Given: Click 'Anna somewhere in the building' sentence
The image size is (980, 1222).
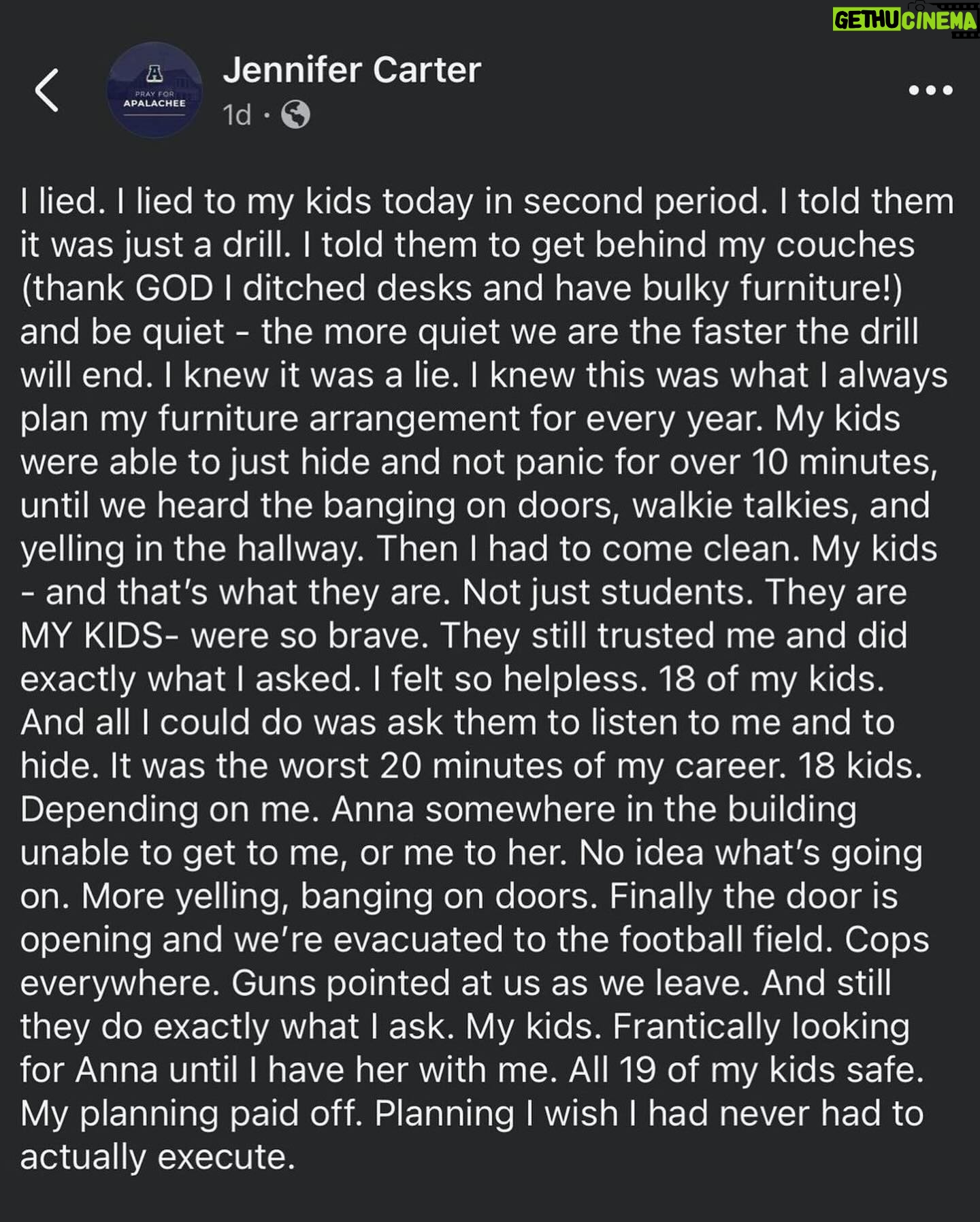Looking at the screenshot, I should click(595, 809).
